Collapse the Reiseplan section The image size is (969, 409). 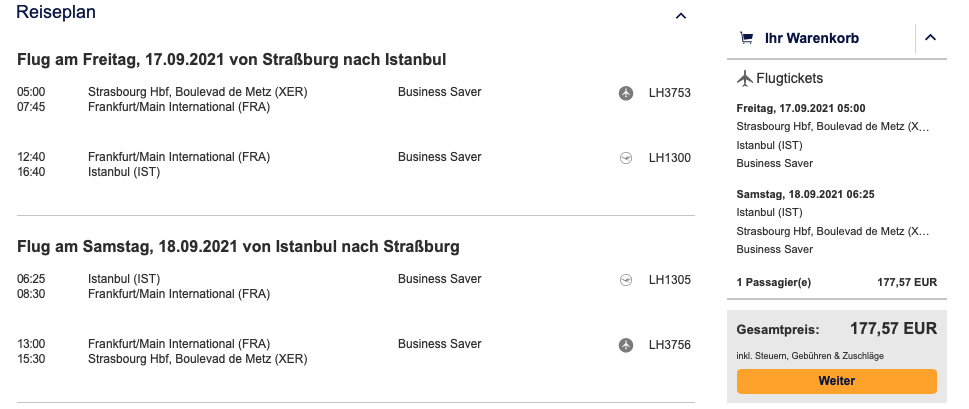pos(681,16)
